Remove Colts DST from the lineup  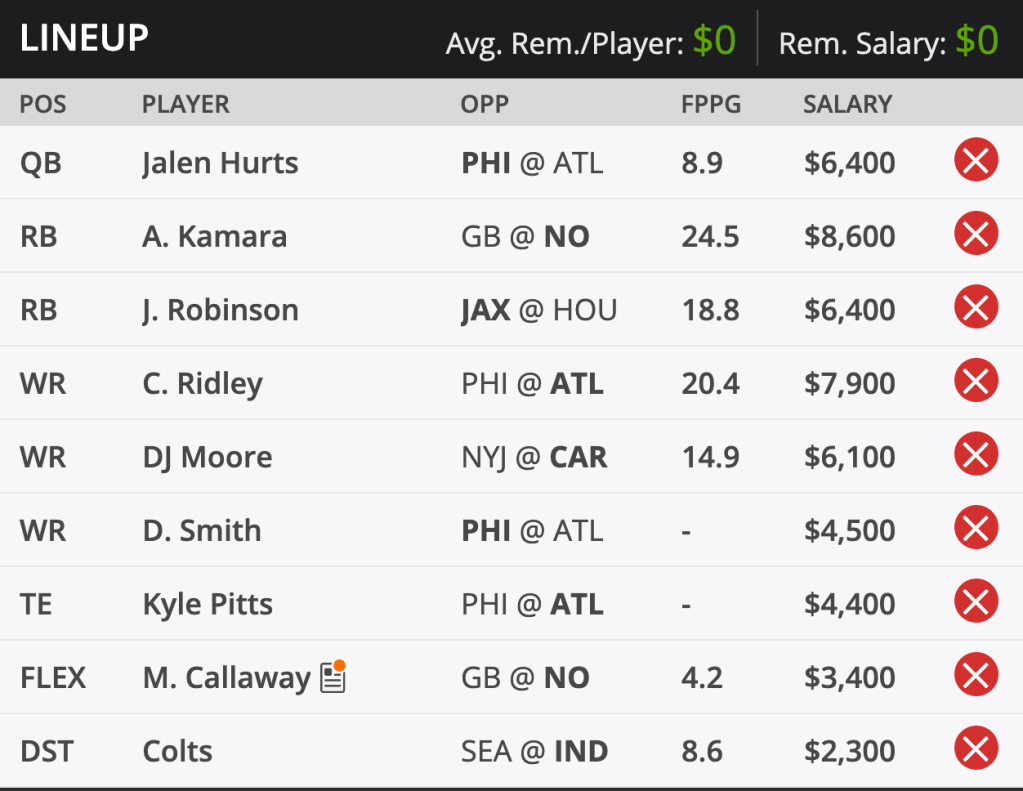(976, 750)
